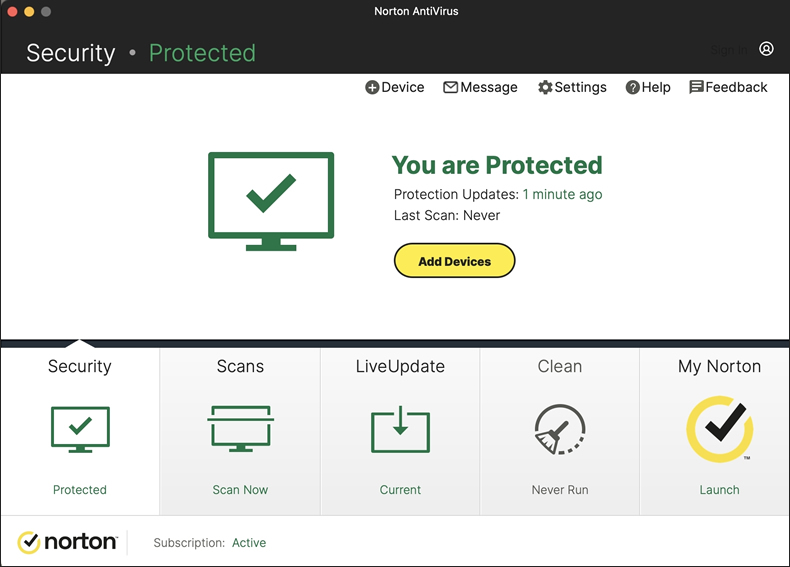Viewport: 790px width, 567px height.
Task: Switch to the Scans tab title
Action: [x=240, y=366]
